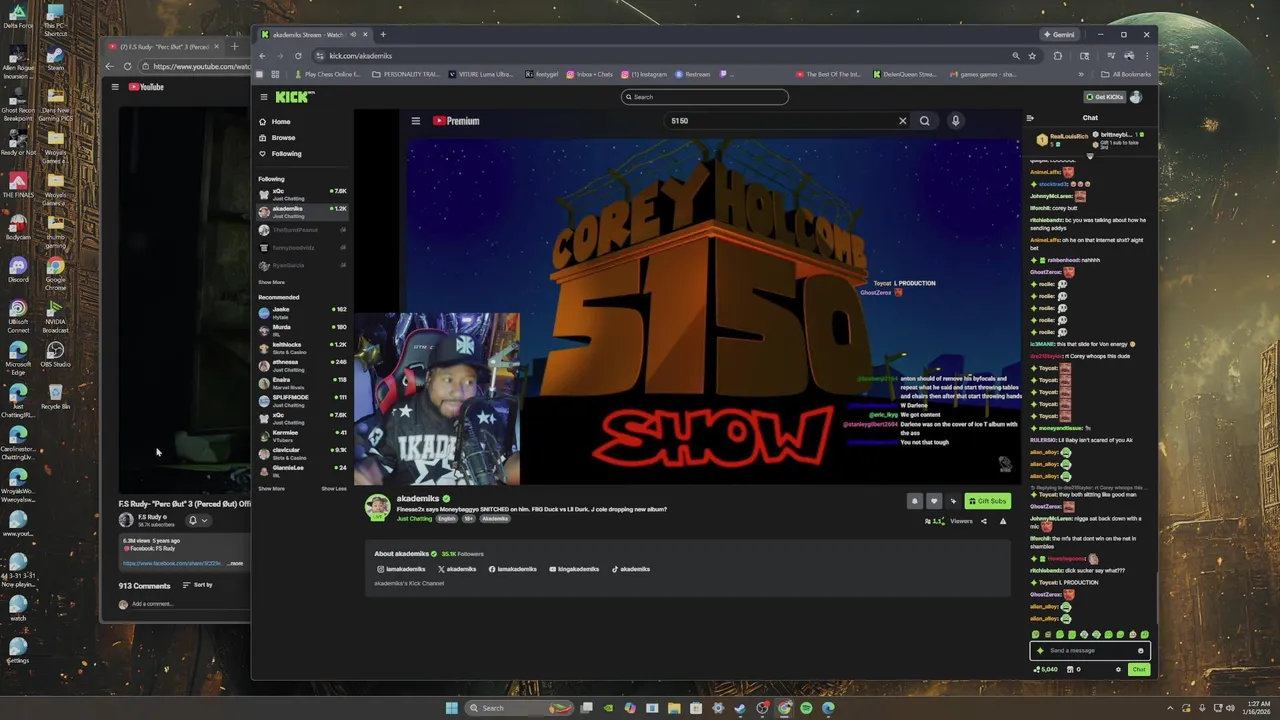Click the Get KICKs button
Image resolution: width=1280 pixels, height=720 pixels.
[1104, 97]
